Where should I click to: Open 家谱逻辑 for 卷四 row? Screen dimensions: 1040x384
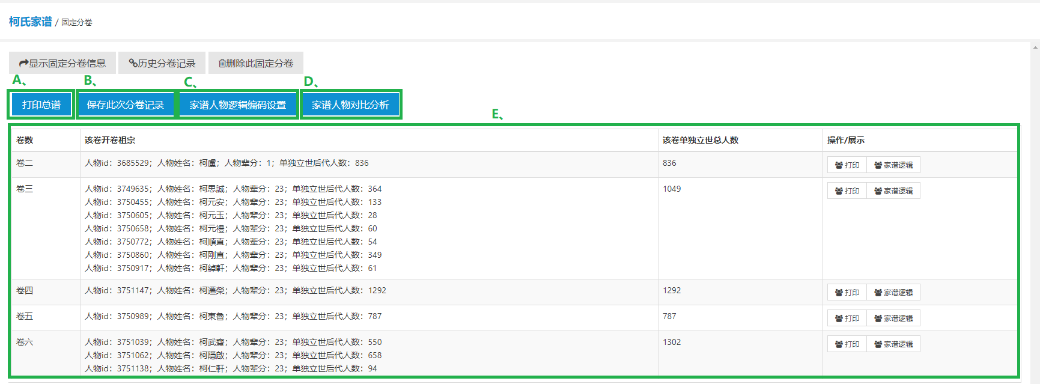(893, 292)
